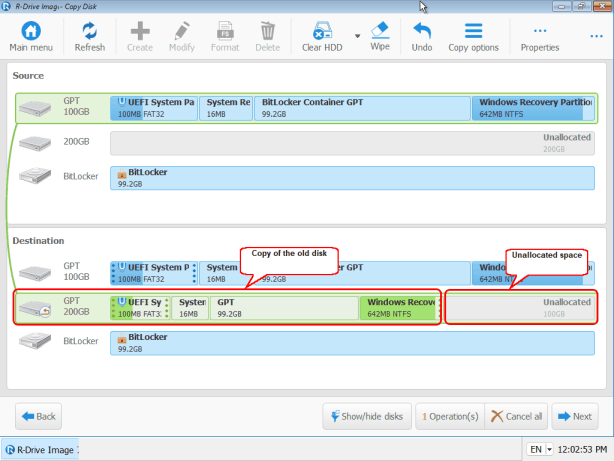
Task: Expand the Clear HDD dropdown arrow
Action: coord(356,36)
